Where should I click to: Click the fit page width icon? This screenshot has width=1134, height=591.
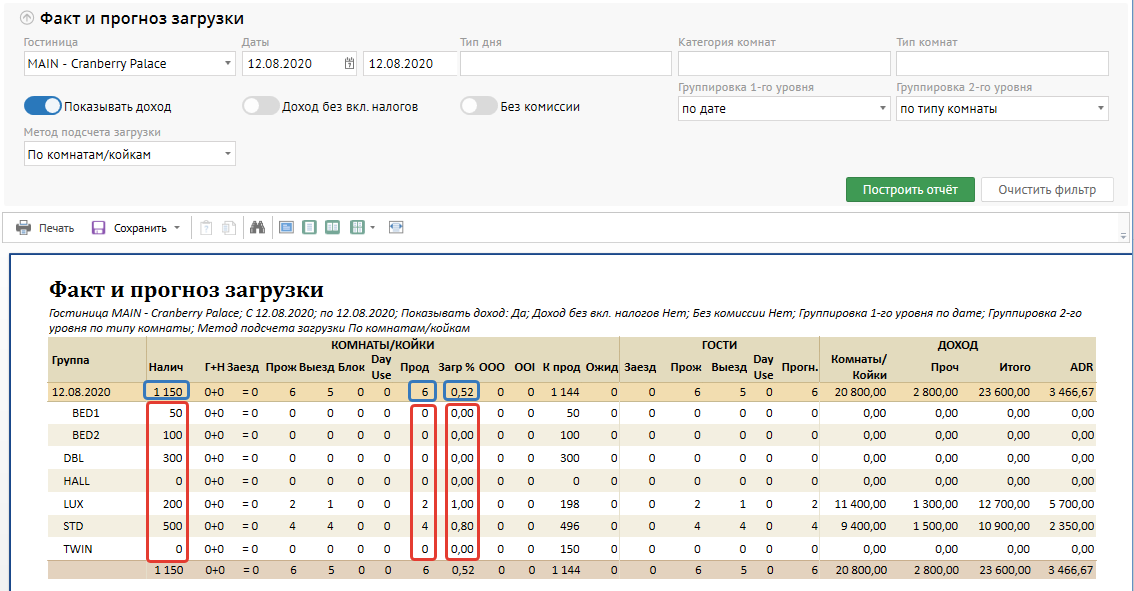tap(396, 228)
